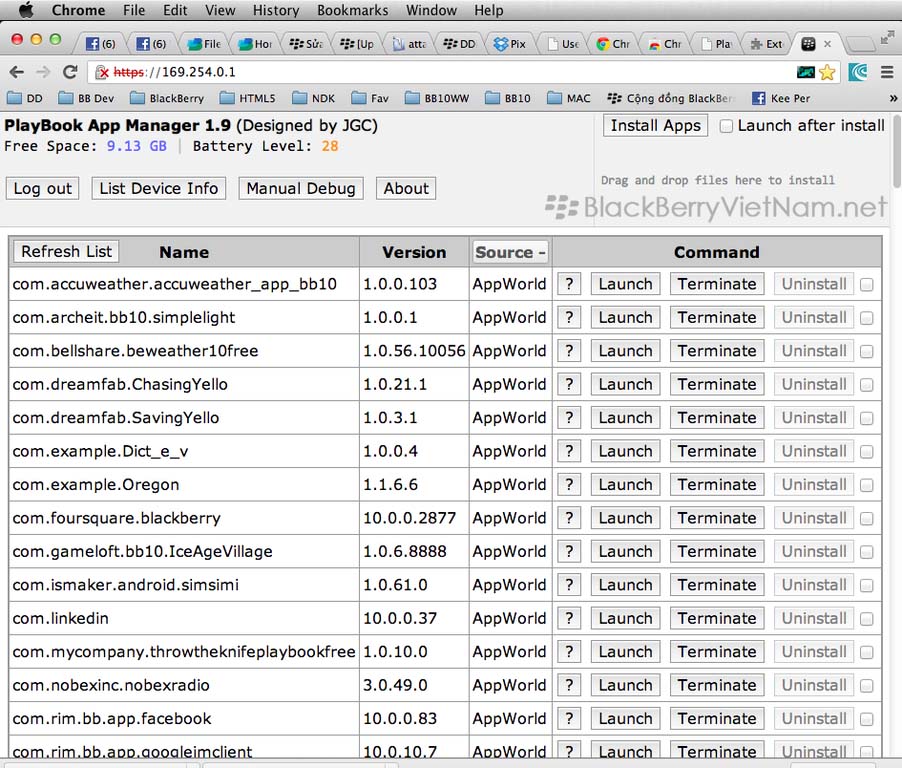Tick the checkbox for com.gameloft.bb10.IceAgeVillage
The image size is (902, 768).
pyautogui.click(x=866, y=552)
